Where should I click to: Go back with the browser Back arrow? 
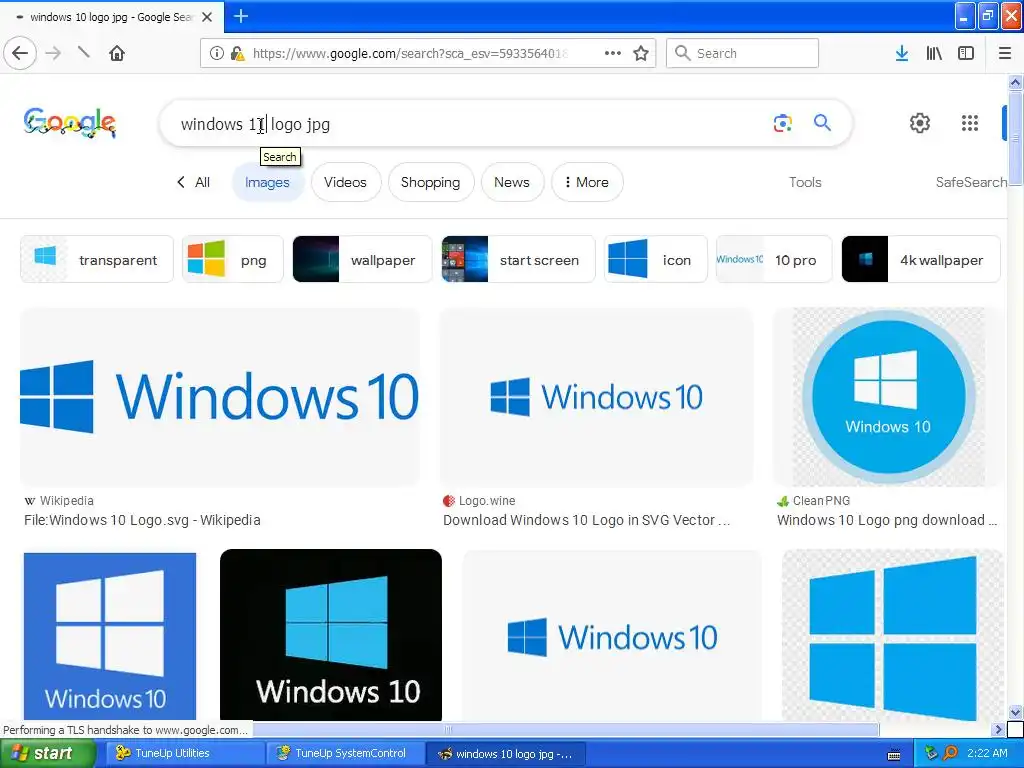[x=20, y=53]
